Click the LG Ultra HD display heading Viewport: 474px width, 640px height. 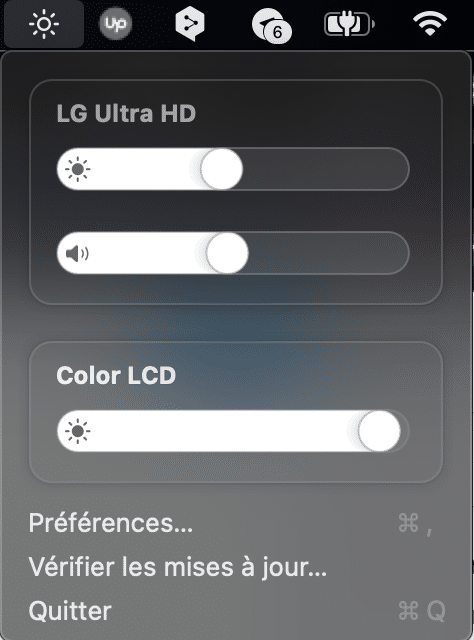tap(126, 113)
